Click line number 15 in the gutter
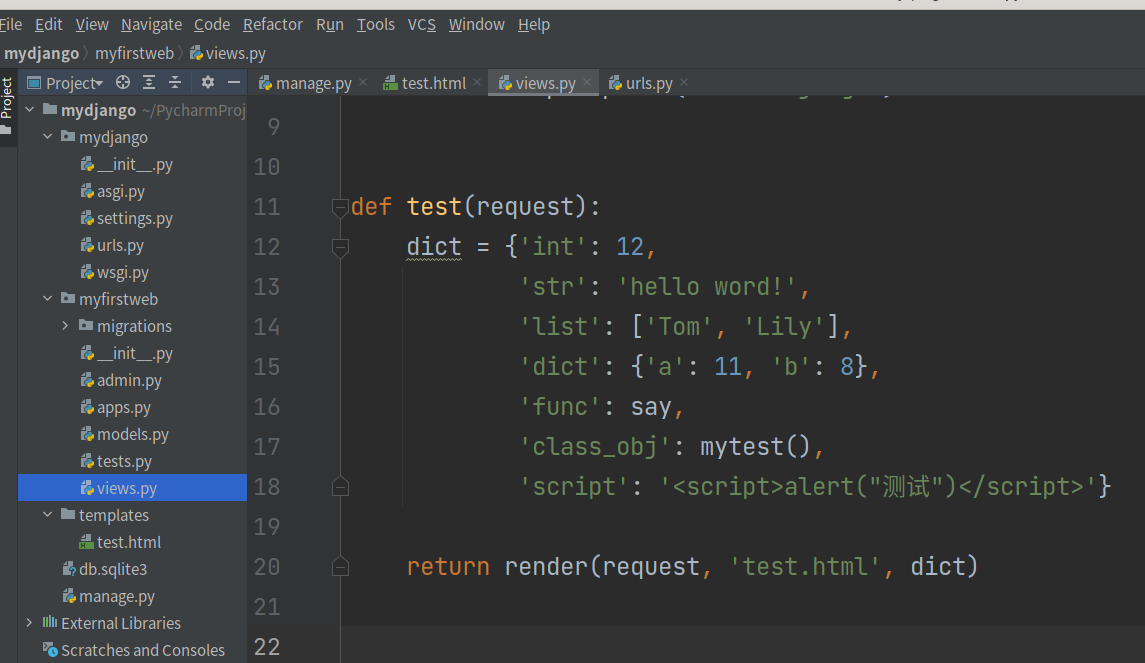This screenshot has width=1145, height=663. click(267, 367)
